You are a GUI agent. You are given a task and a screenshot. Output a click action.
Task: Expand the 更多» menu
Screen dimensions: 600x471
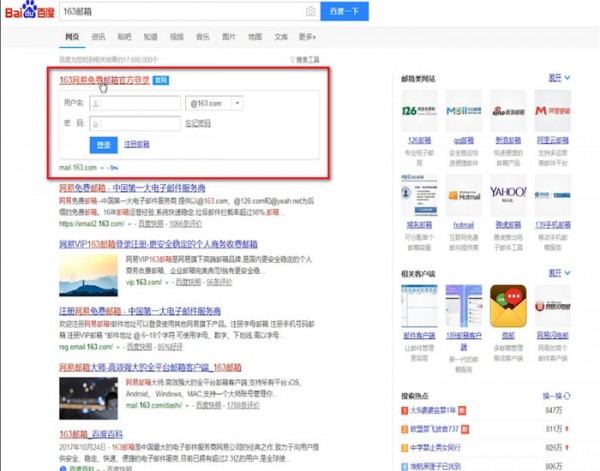point(307,37)
